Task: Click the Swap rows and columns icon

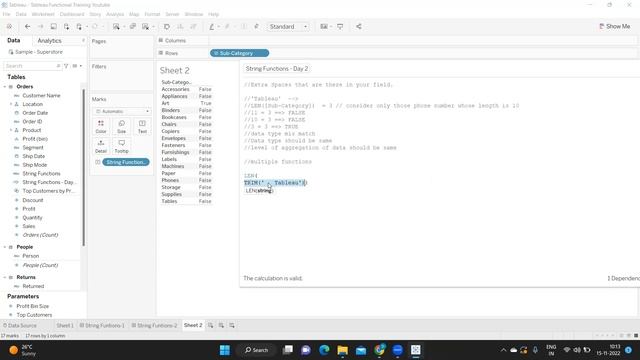Action: pos(167,27)
